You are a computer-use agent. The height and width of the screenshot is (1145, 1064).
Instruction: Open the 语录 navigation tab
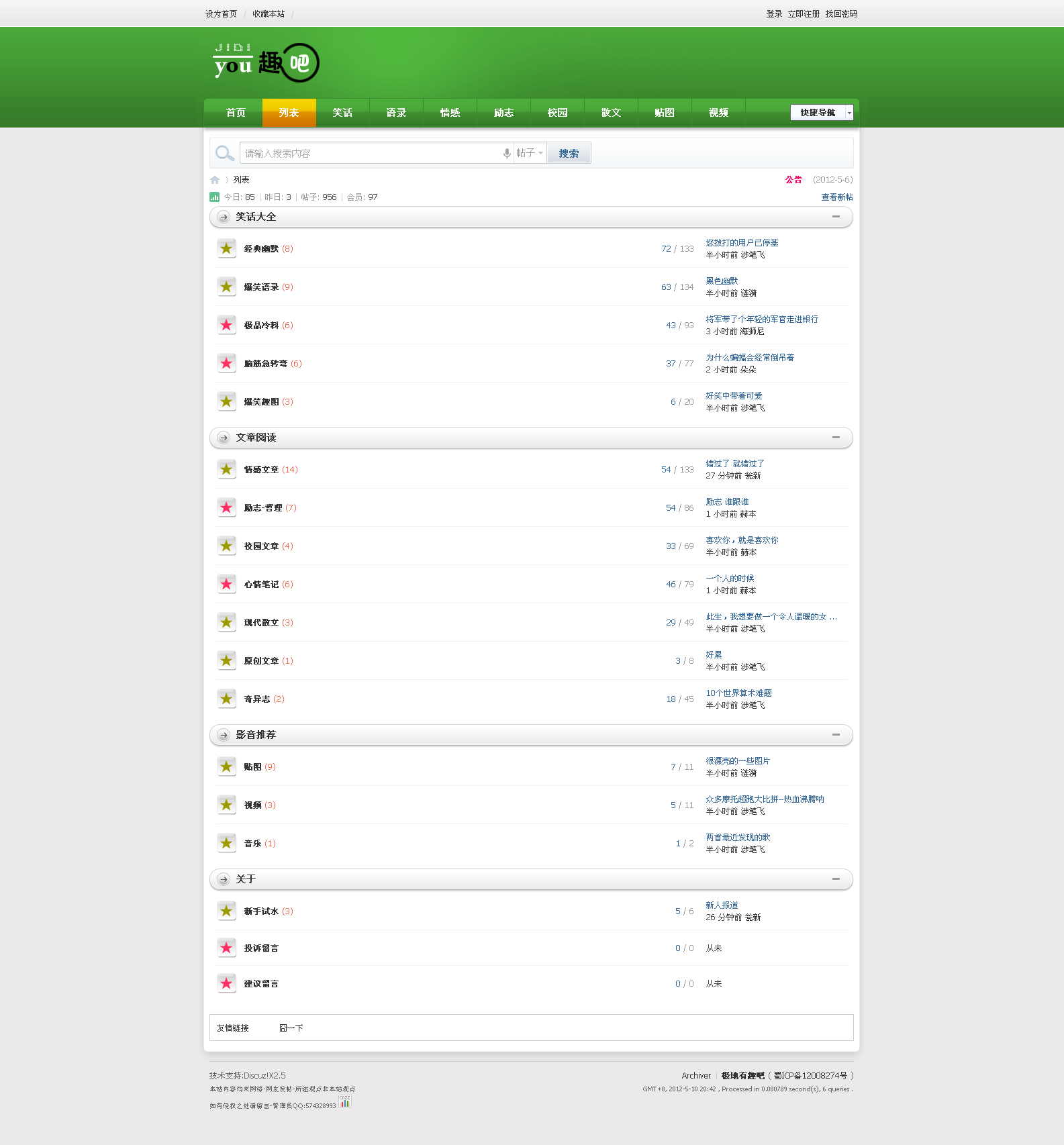397,113
